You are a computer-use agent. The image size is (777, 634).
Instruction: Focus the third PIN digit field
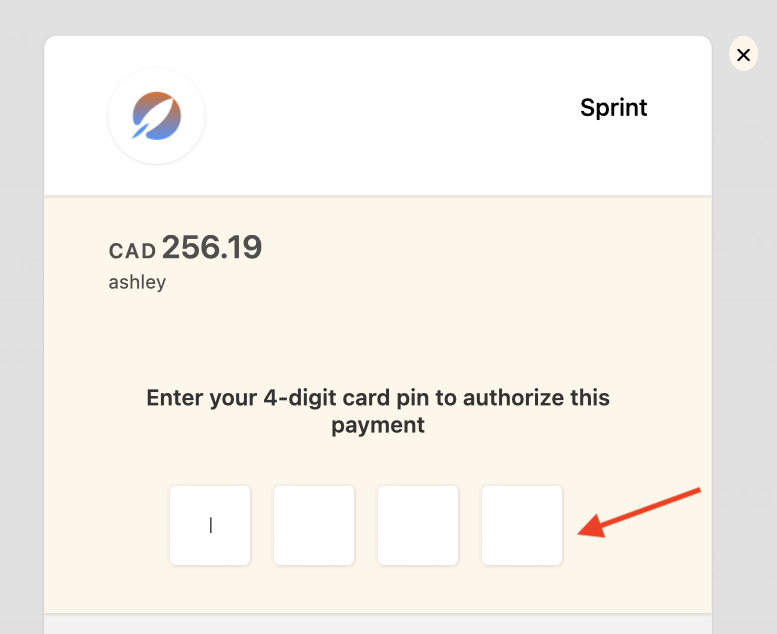click(x=418, y=525)
